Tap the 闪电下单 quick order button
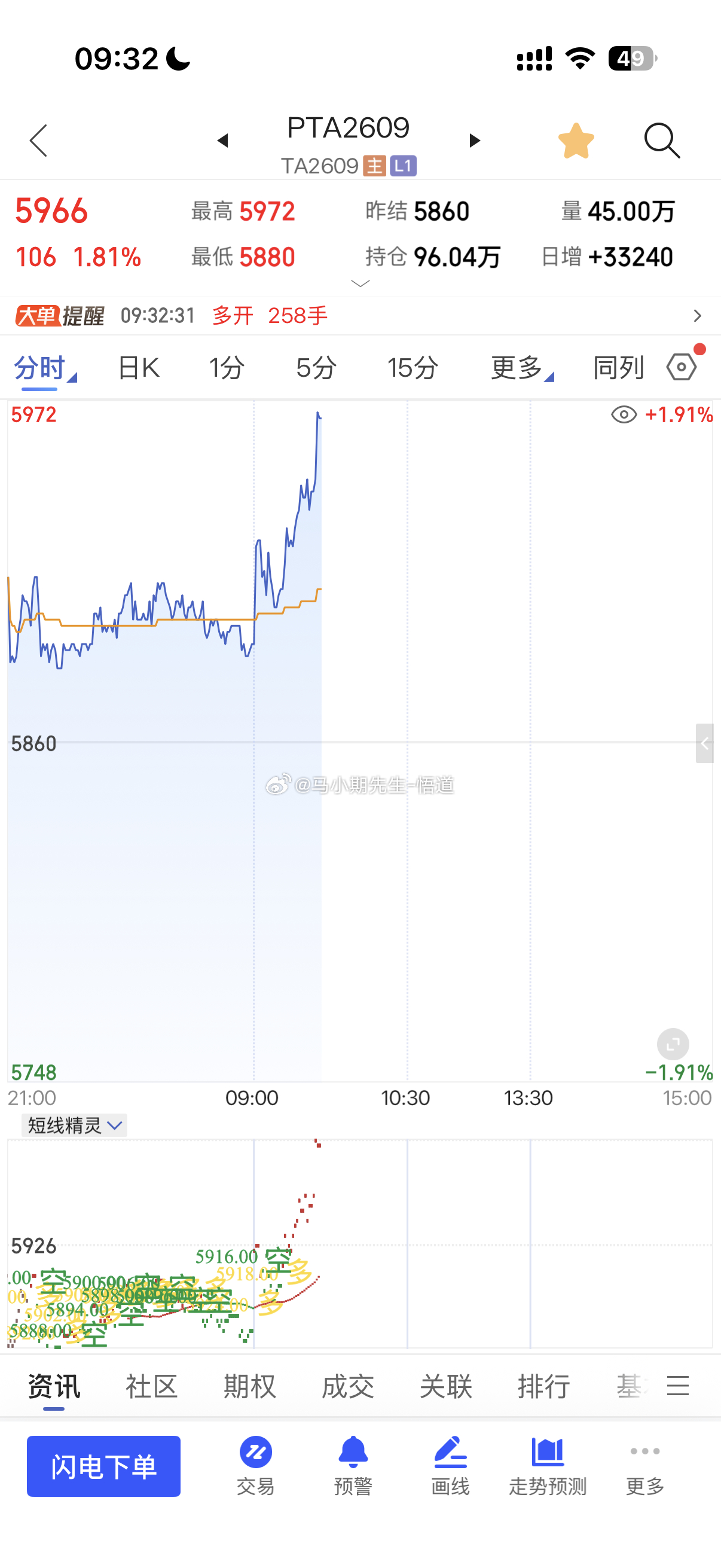Screen dimensions: 721x1568 (103, 1466)
